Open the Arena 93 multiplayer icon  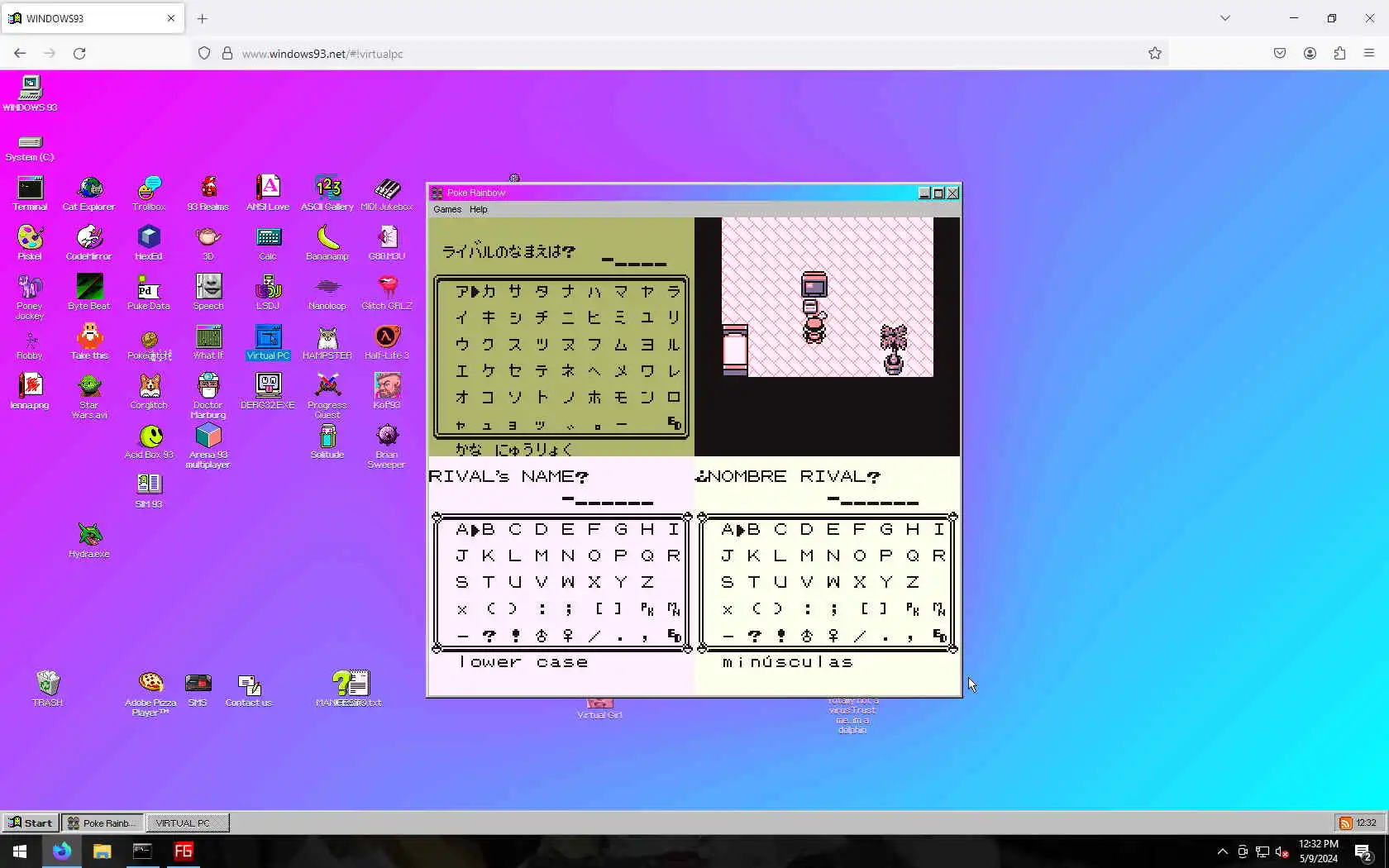point(208,446)
